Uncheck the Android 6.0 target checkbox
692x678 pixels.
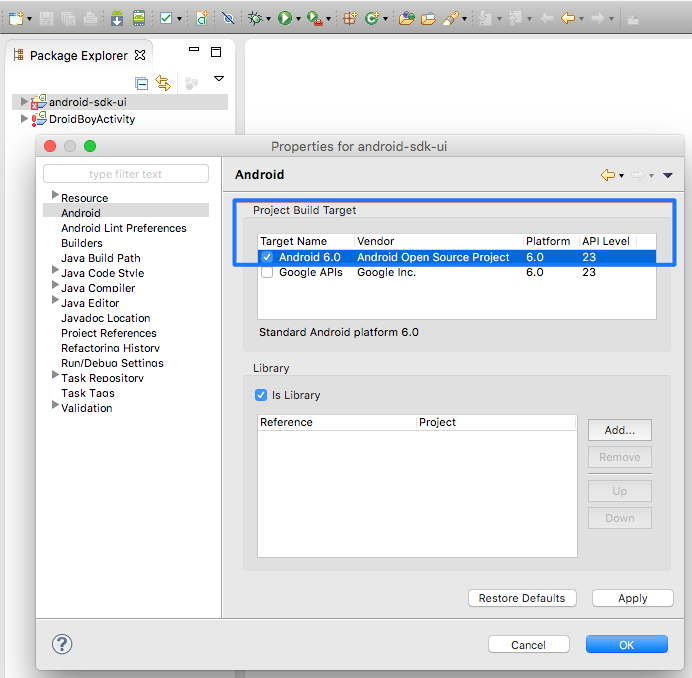pyautogui.click(x=267, y=257)
